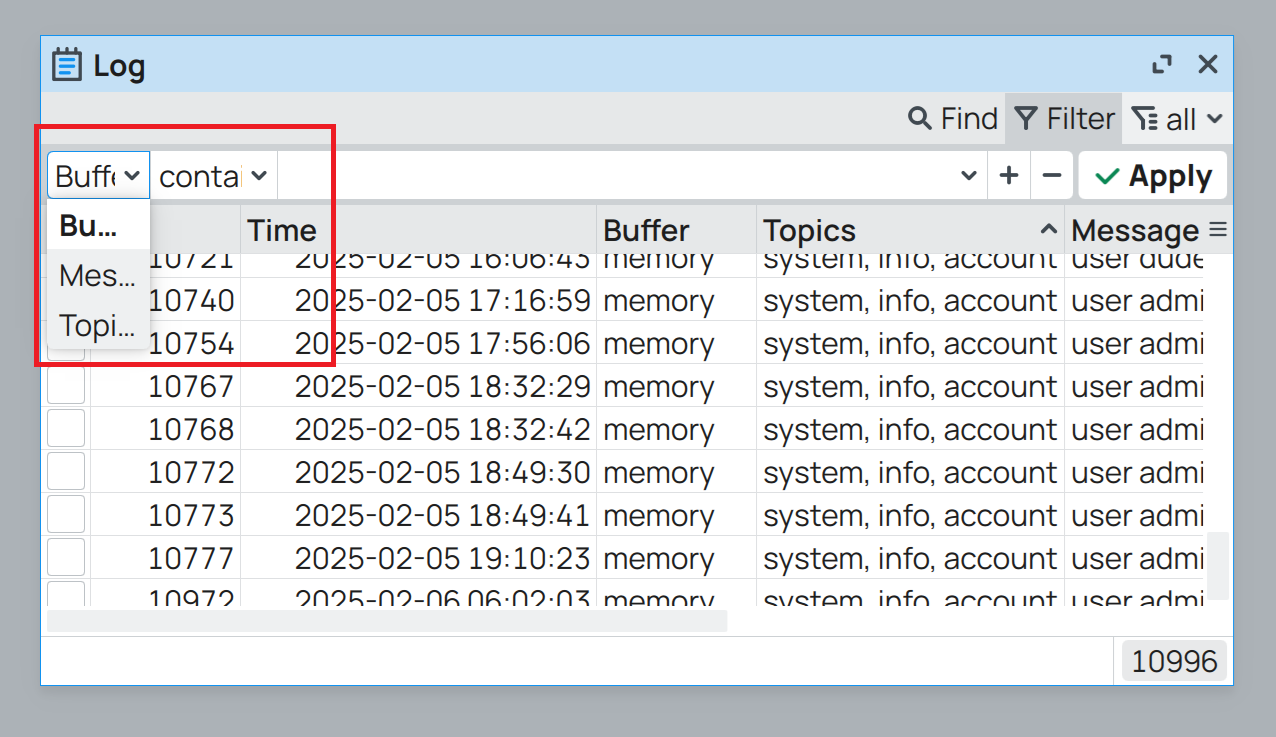Expand the log window with the resize icon
The image size is (1276, 737).
(1162, 65)
